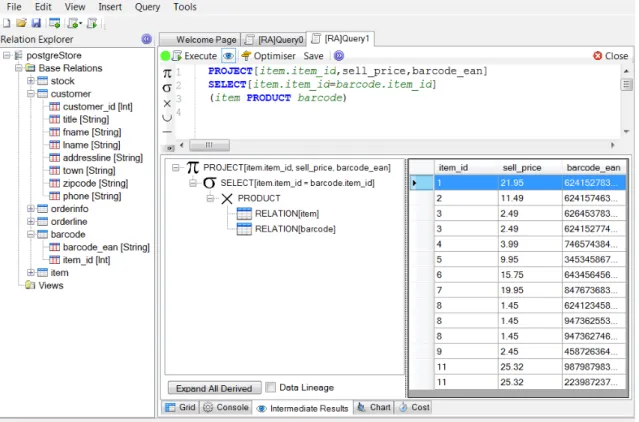Screen dimensions: 639x422
Task: Click the customer_id [Int] column icon
Action: click(x=54, y=107)
